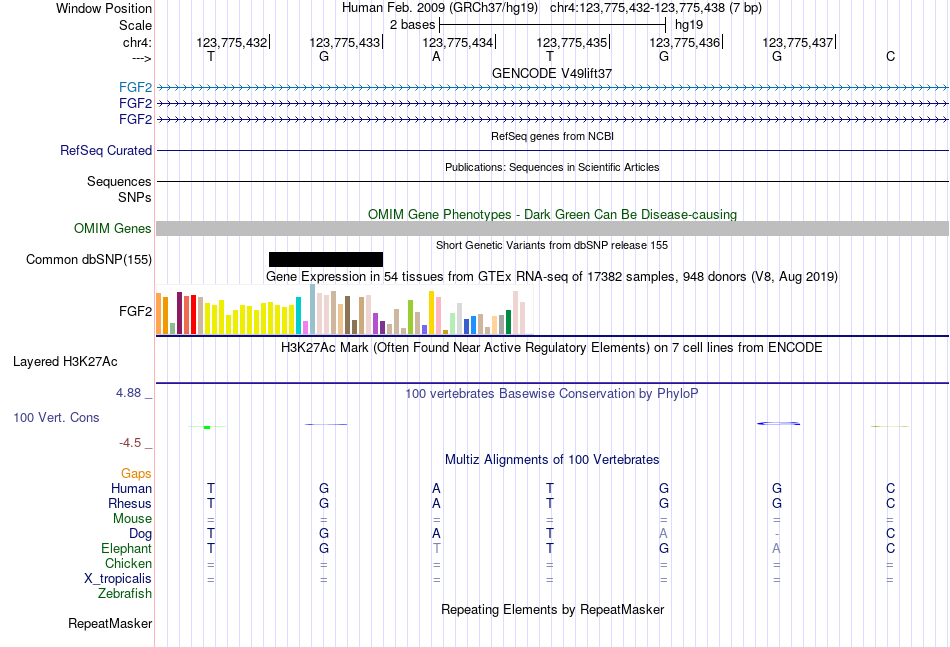Click the cyan bar in the GTEx chart

(x=298, y=316)
